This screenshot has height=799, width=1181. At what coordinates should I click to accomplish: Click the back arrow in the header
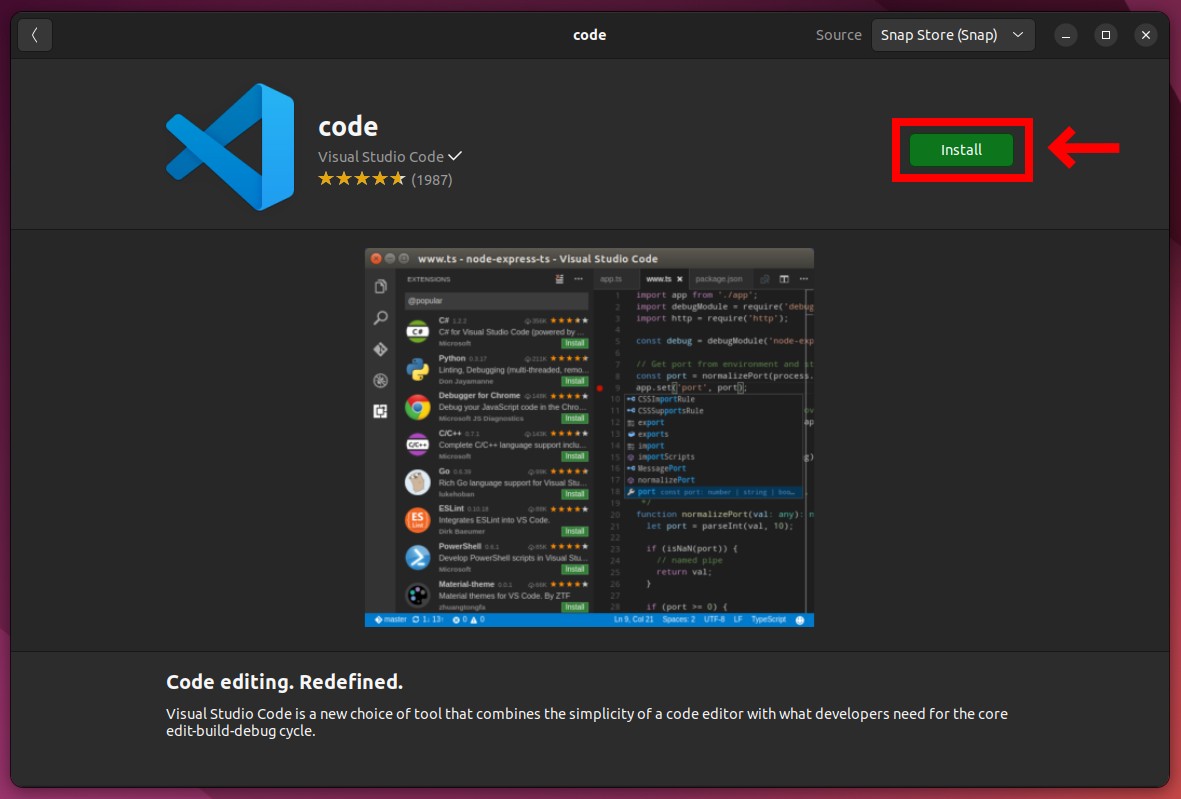tap(34, 34)
